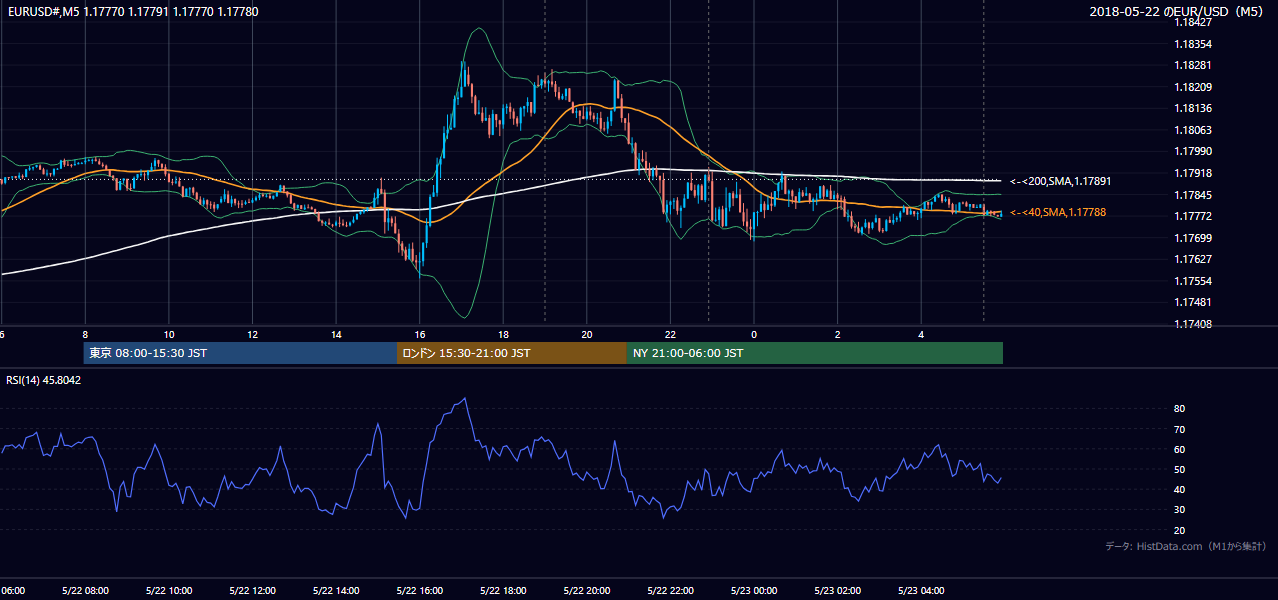
Task: Click price axis value 1.17990
Action: point(1193,151)
